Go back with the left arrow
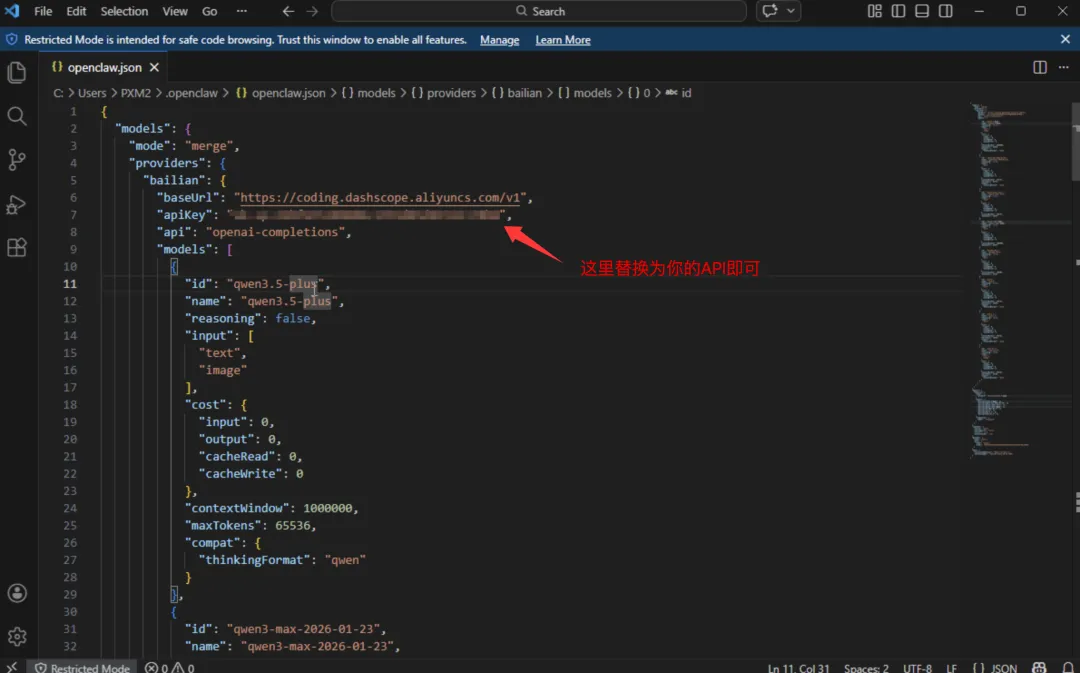 click(289, 11)
